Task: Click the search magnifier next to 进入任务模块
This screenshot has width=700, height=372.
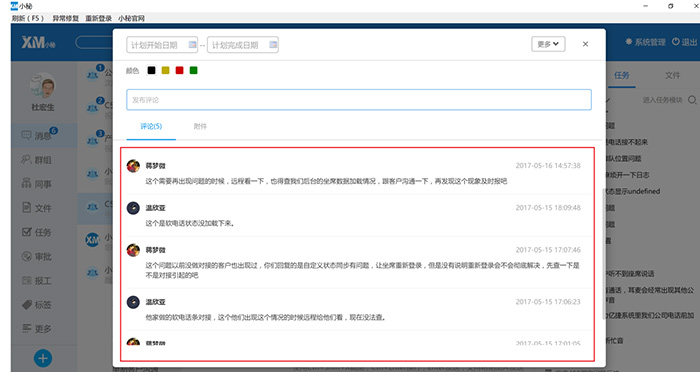Action: pyautogui.click(x=692, y=100)
